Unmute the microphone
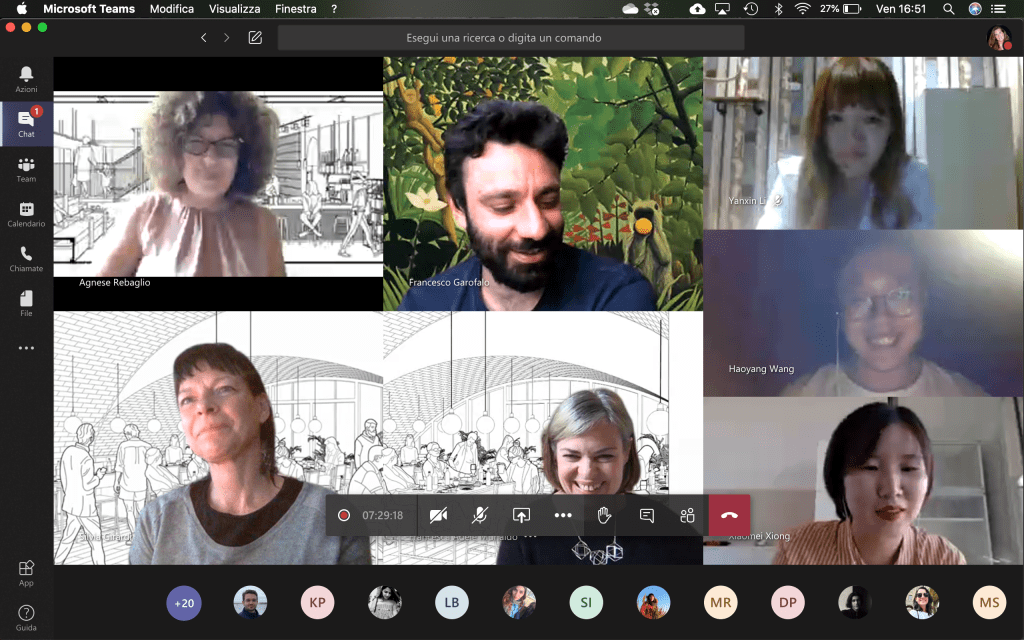The image size is (1024, 640). click(480, 515)
